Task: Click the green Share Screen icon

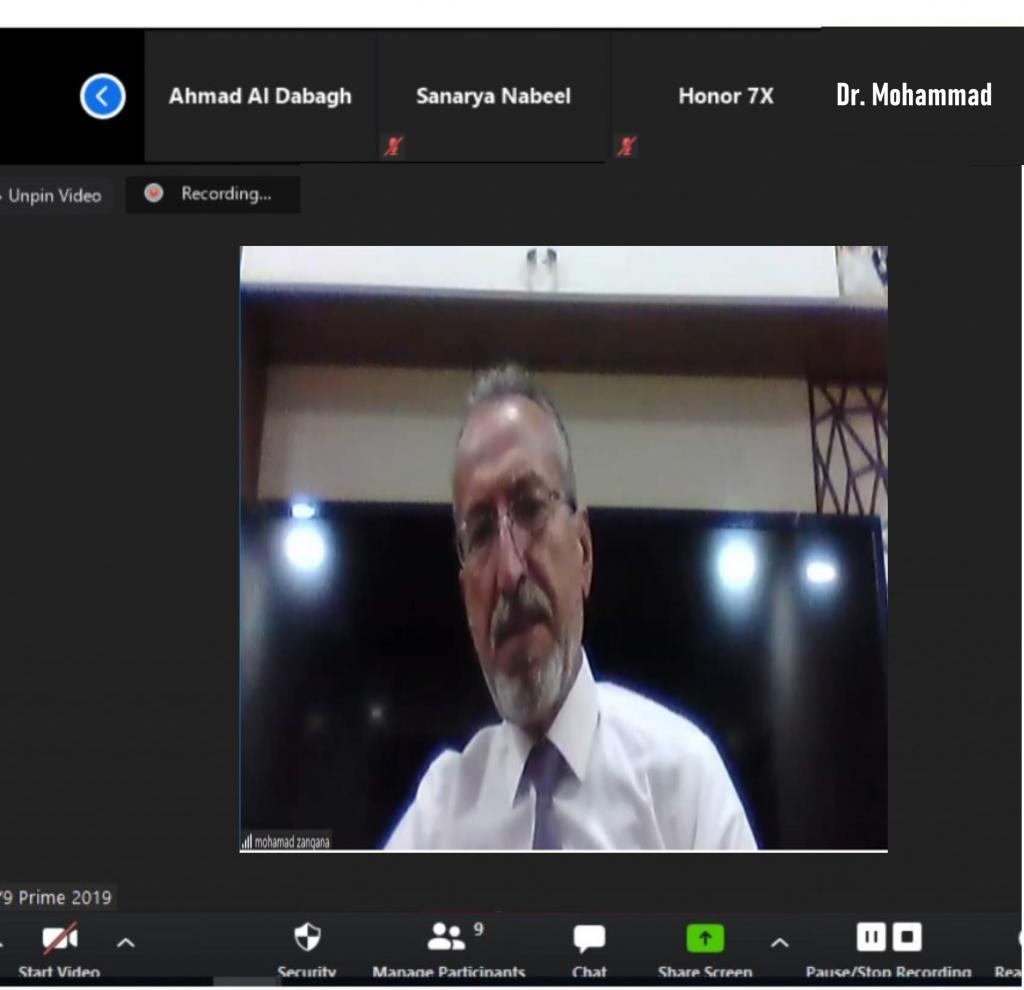Action: (705, 938)
